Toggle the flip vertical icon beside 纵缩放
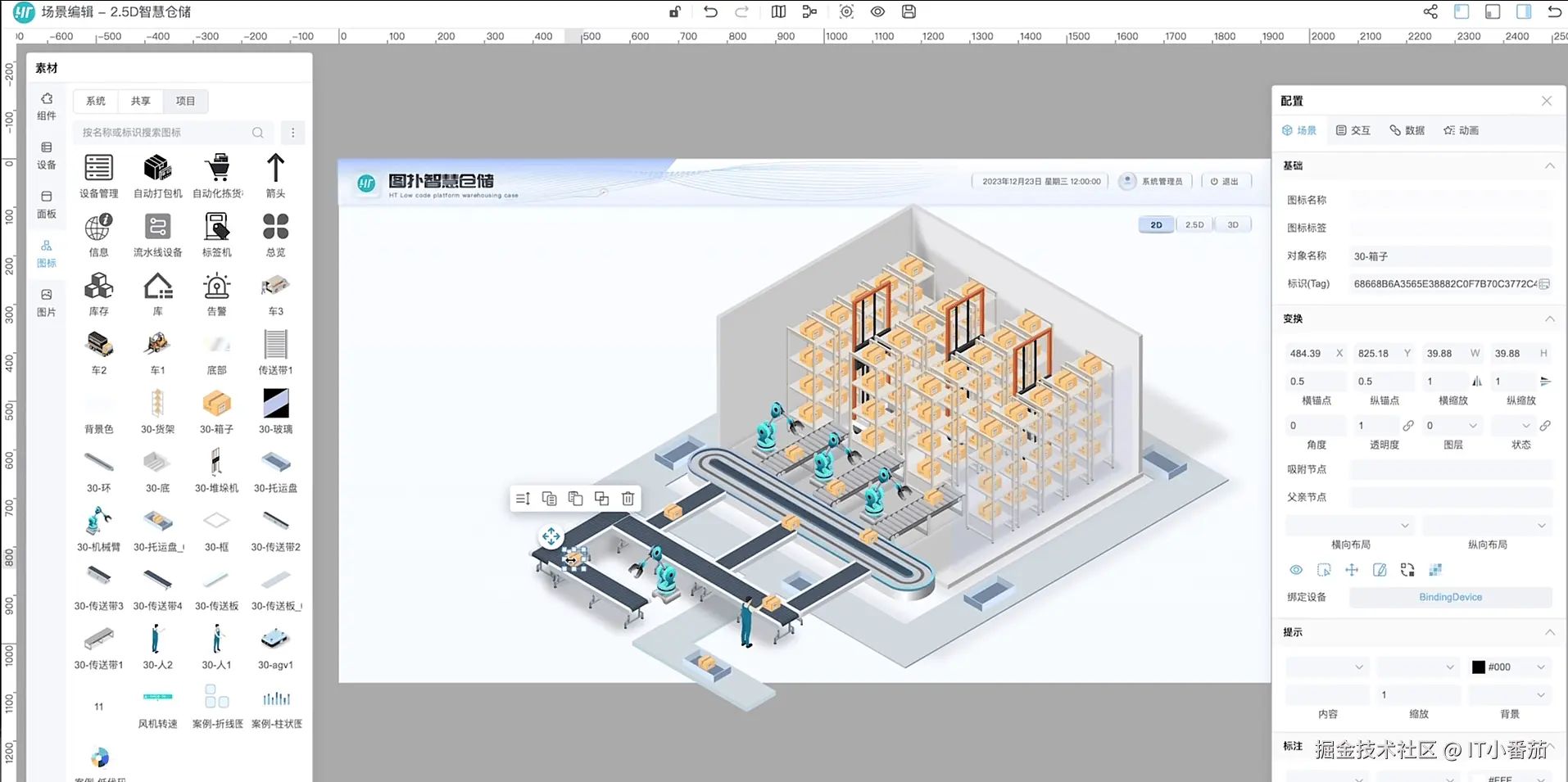Screen dimensions: 1568x782 (1545, 382)
